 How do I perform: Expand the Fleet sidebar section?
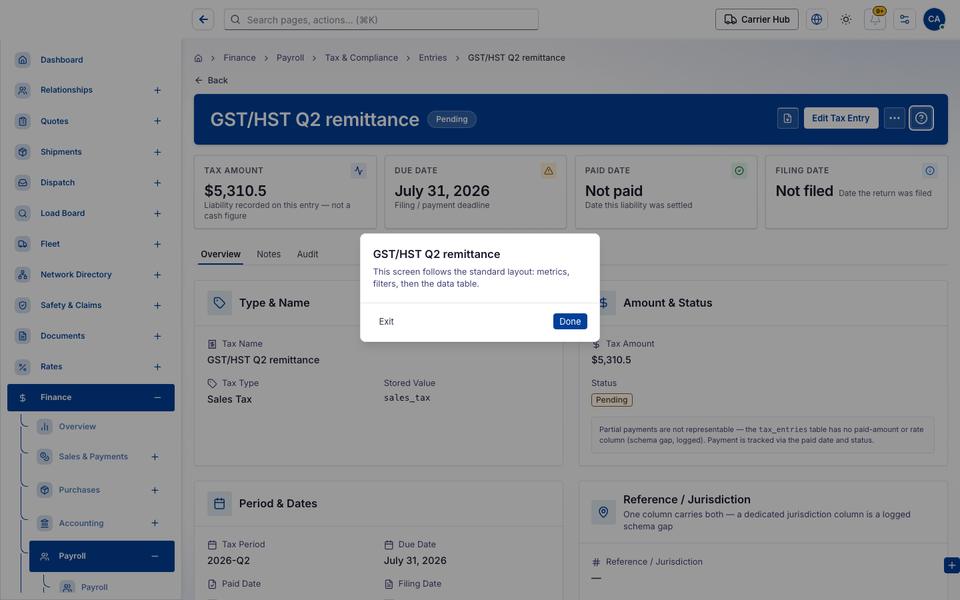157,244
